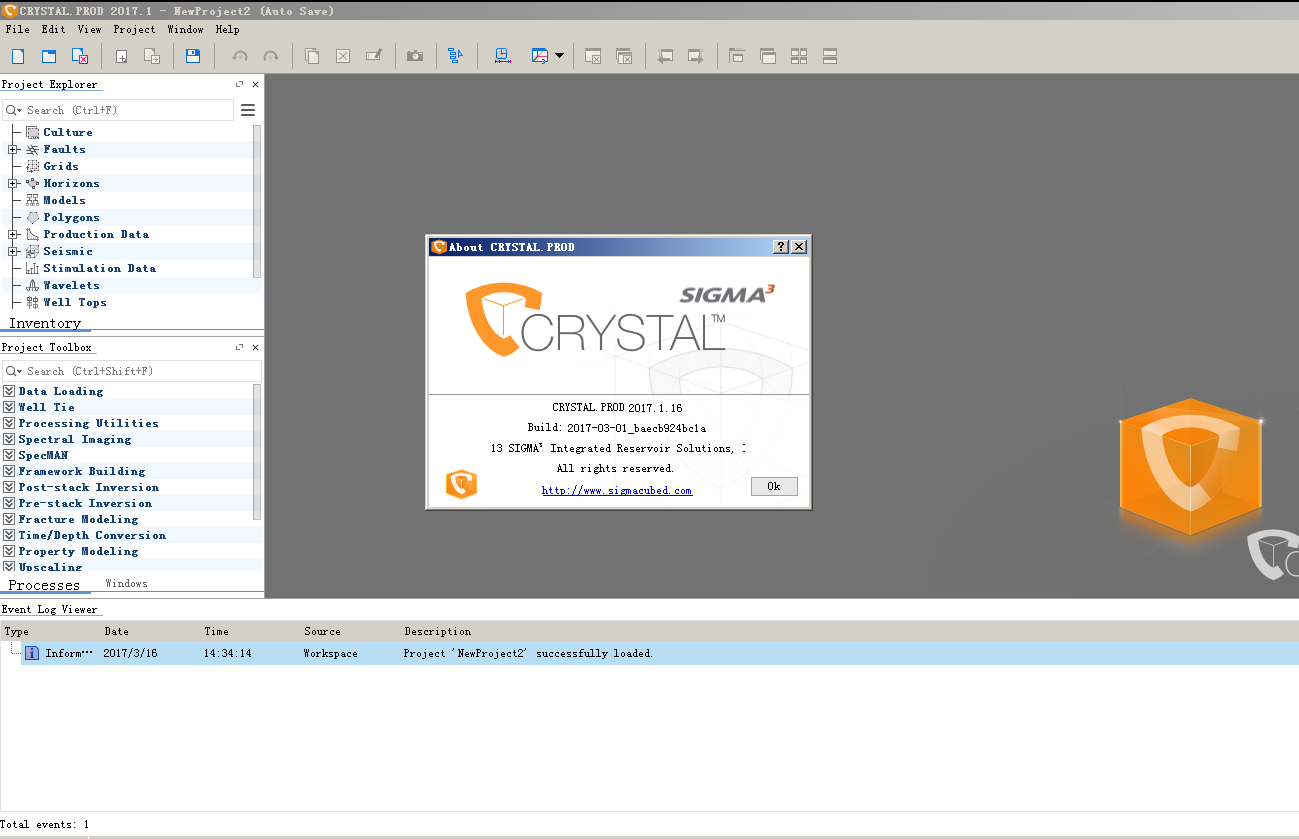Click the Redo arrow icon in toolbar
Viewport: 1299px width, 839px height.
270,56
